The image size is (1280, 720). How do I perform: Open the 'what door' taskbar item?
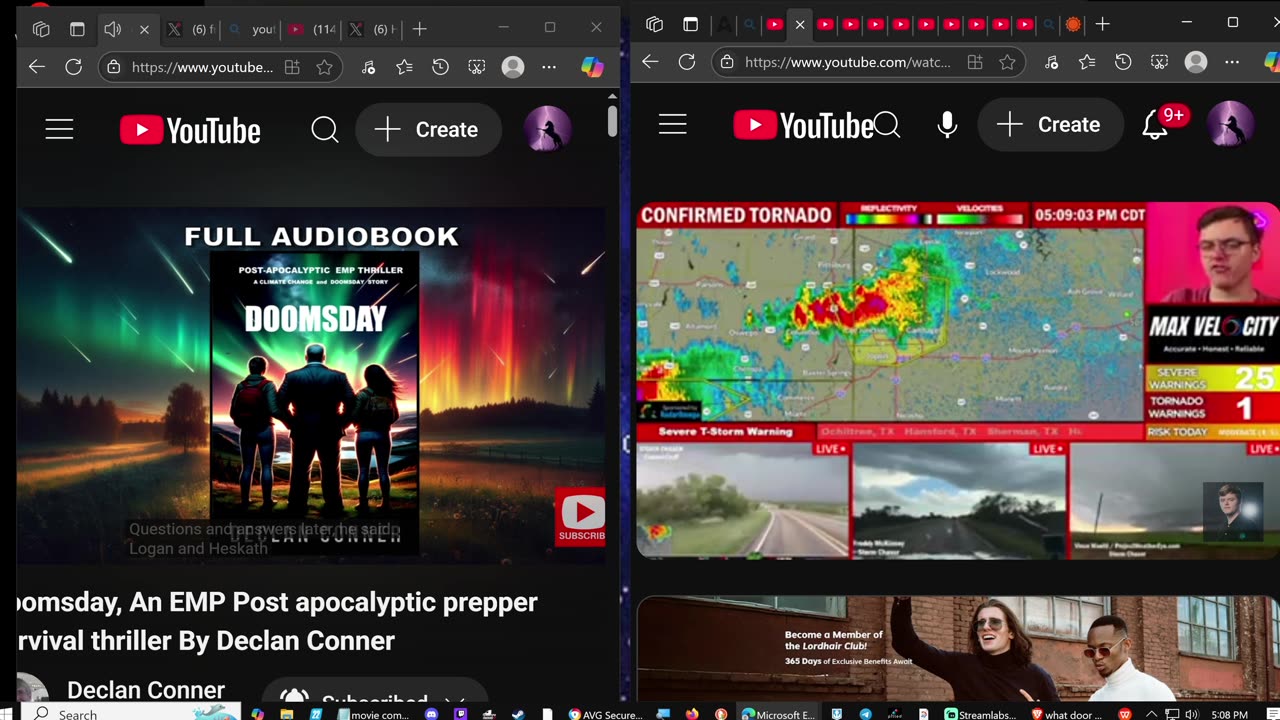(1064, 714)
